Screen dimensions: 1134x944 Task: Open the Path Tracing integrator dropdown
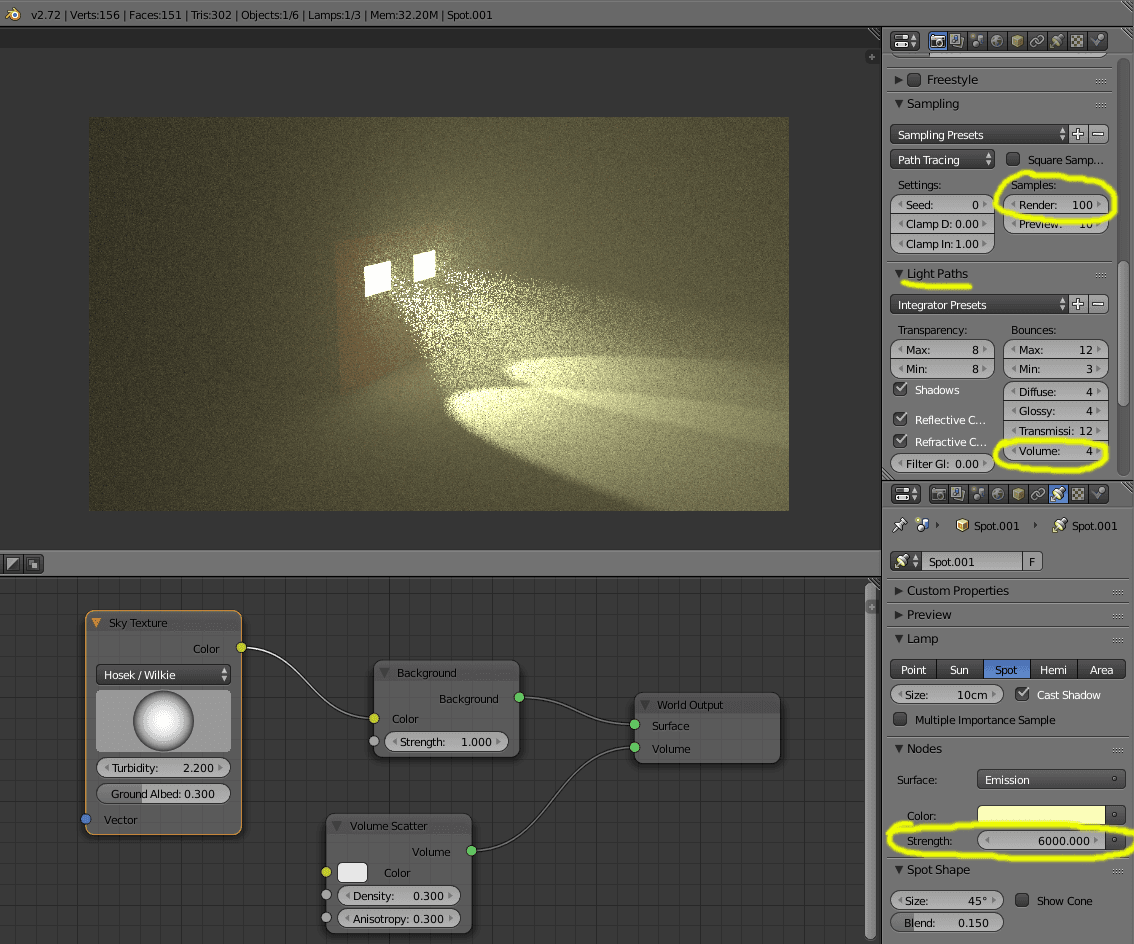coord(942,159)
